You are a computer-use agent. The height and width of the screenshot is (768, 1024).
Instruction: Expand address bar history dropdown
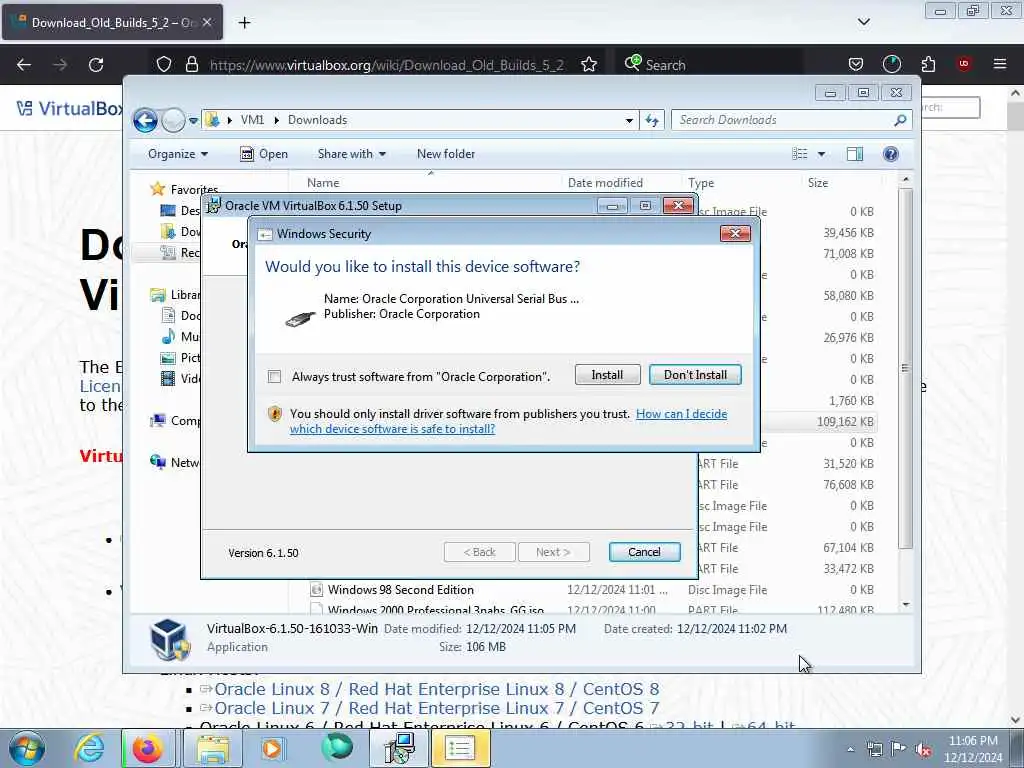tap(629, 120)
